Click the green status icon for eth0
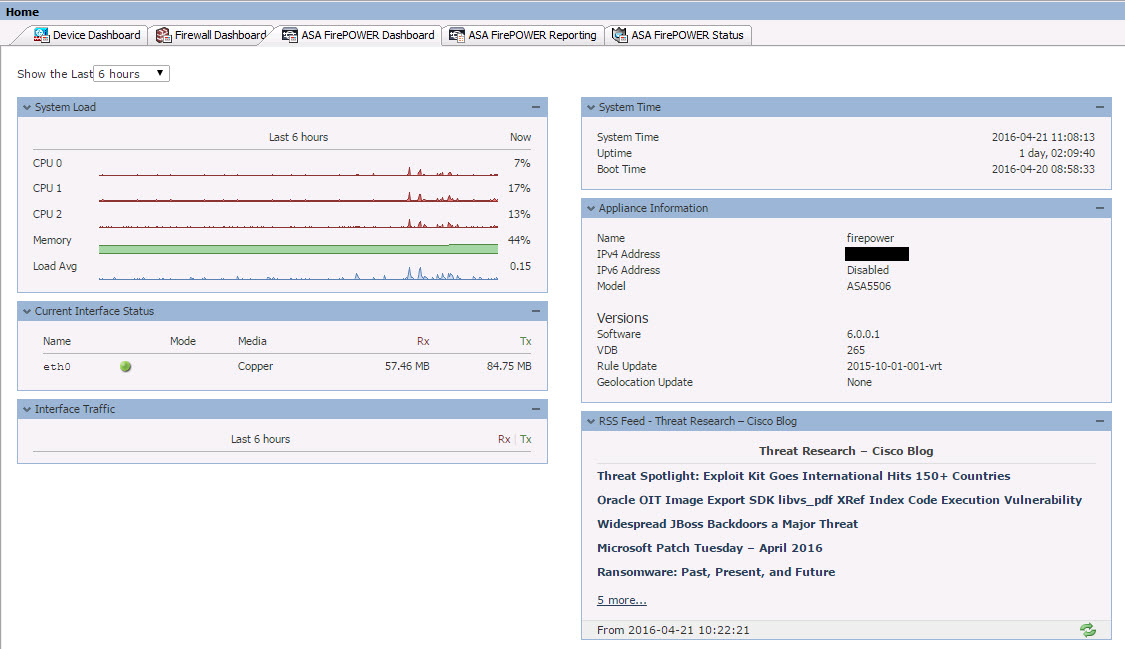 (x=125, y=366)
